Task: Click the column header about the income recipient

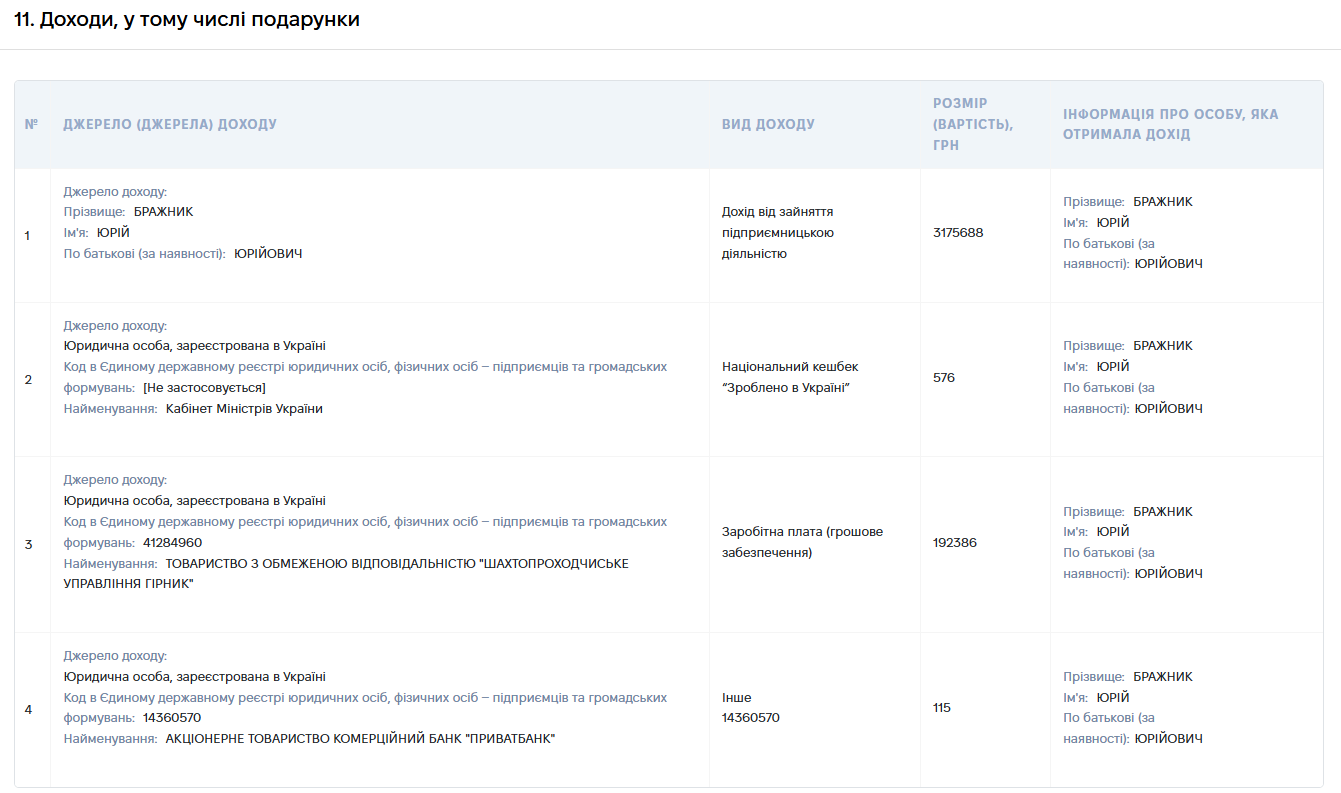Action: tap(1171, 124)
